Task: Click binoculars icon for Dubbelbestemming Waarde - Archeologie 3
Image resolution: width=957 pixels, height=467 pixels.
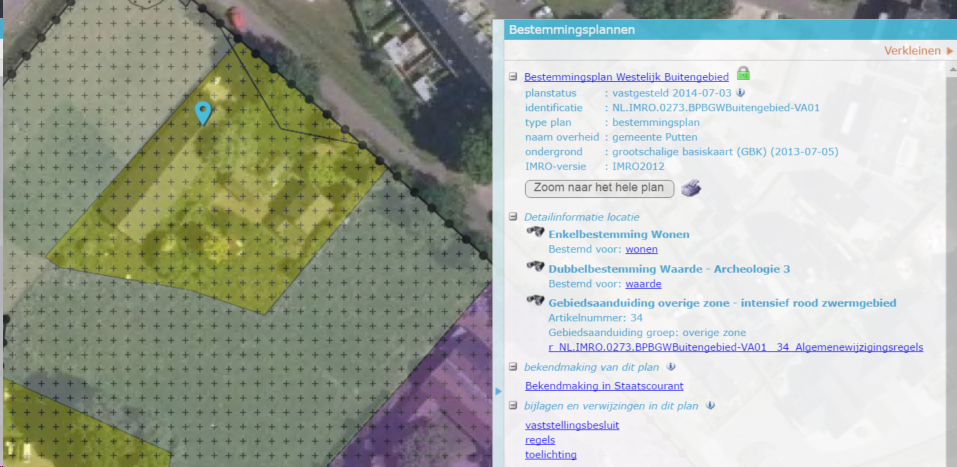Action: tap(535, 267)
